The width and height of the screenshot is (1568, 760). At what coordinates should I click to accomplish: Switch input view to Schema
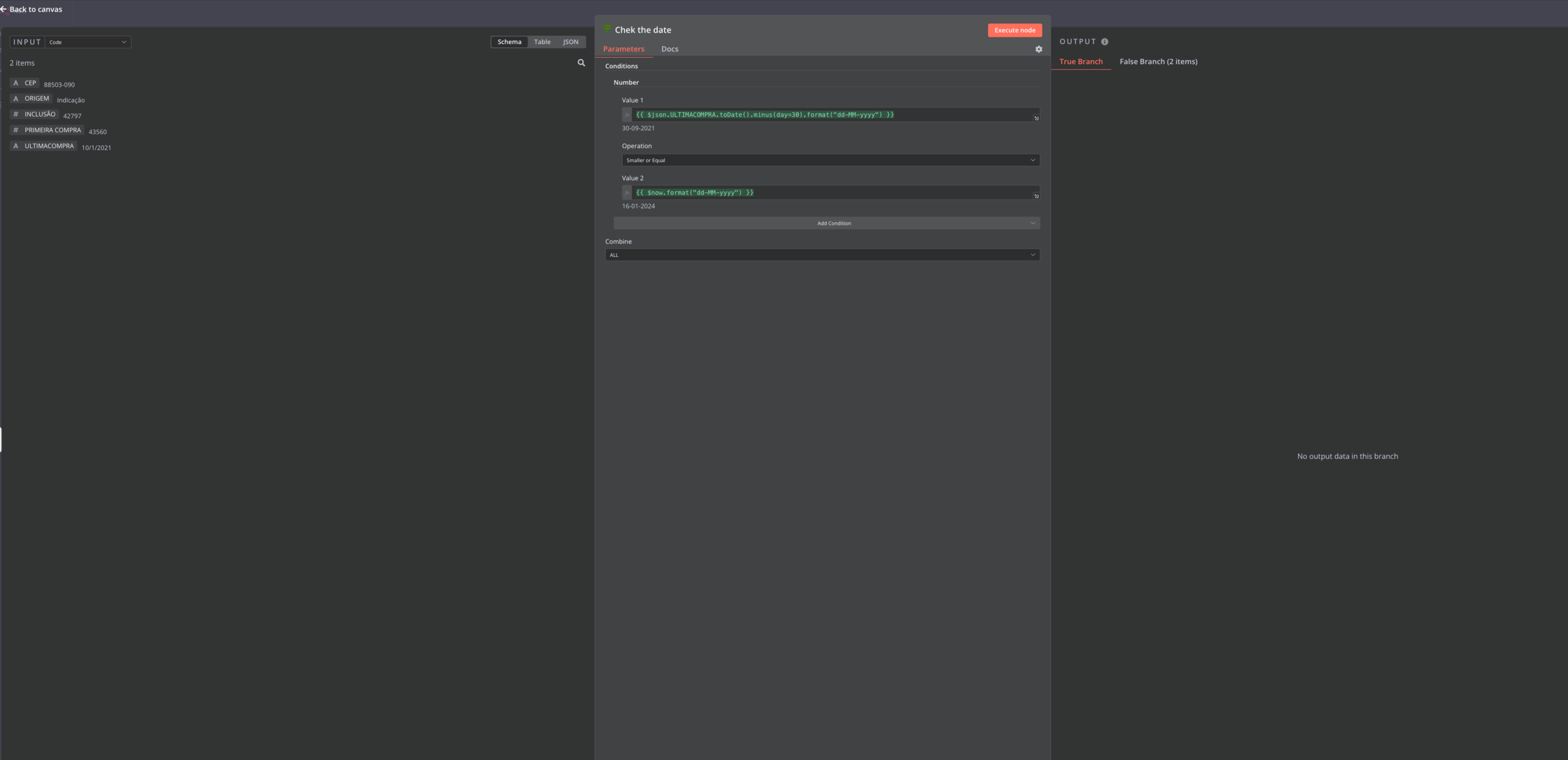[509, 42]
